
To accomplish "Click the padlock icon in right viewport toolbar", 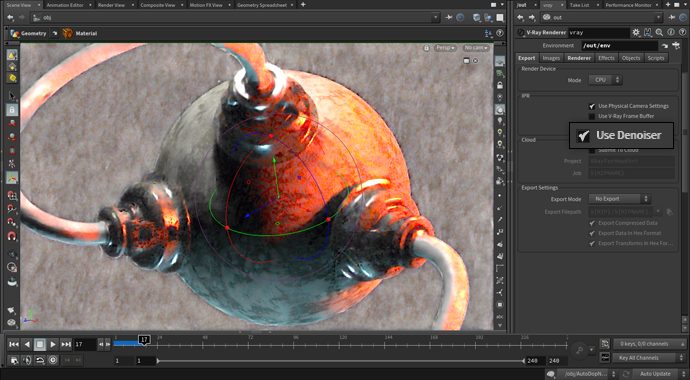I will 499,85.
